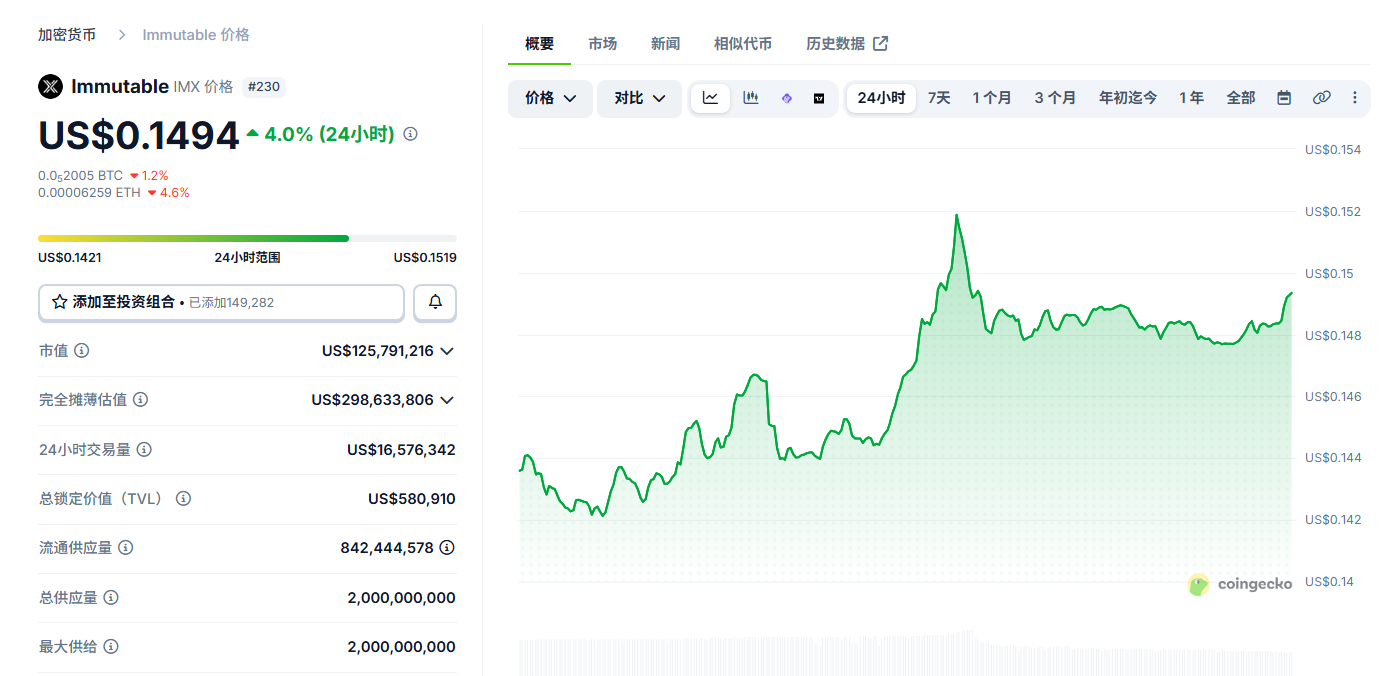Switch to the 新闻 tab

click(665, 44)
